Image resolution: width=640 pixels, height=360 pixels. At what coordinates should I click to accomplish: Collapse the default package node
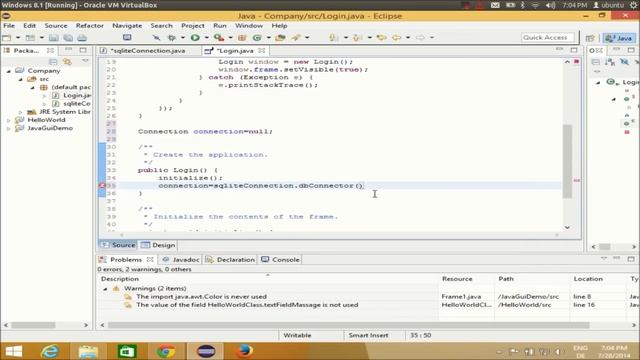pos(33,87)
